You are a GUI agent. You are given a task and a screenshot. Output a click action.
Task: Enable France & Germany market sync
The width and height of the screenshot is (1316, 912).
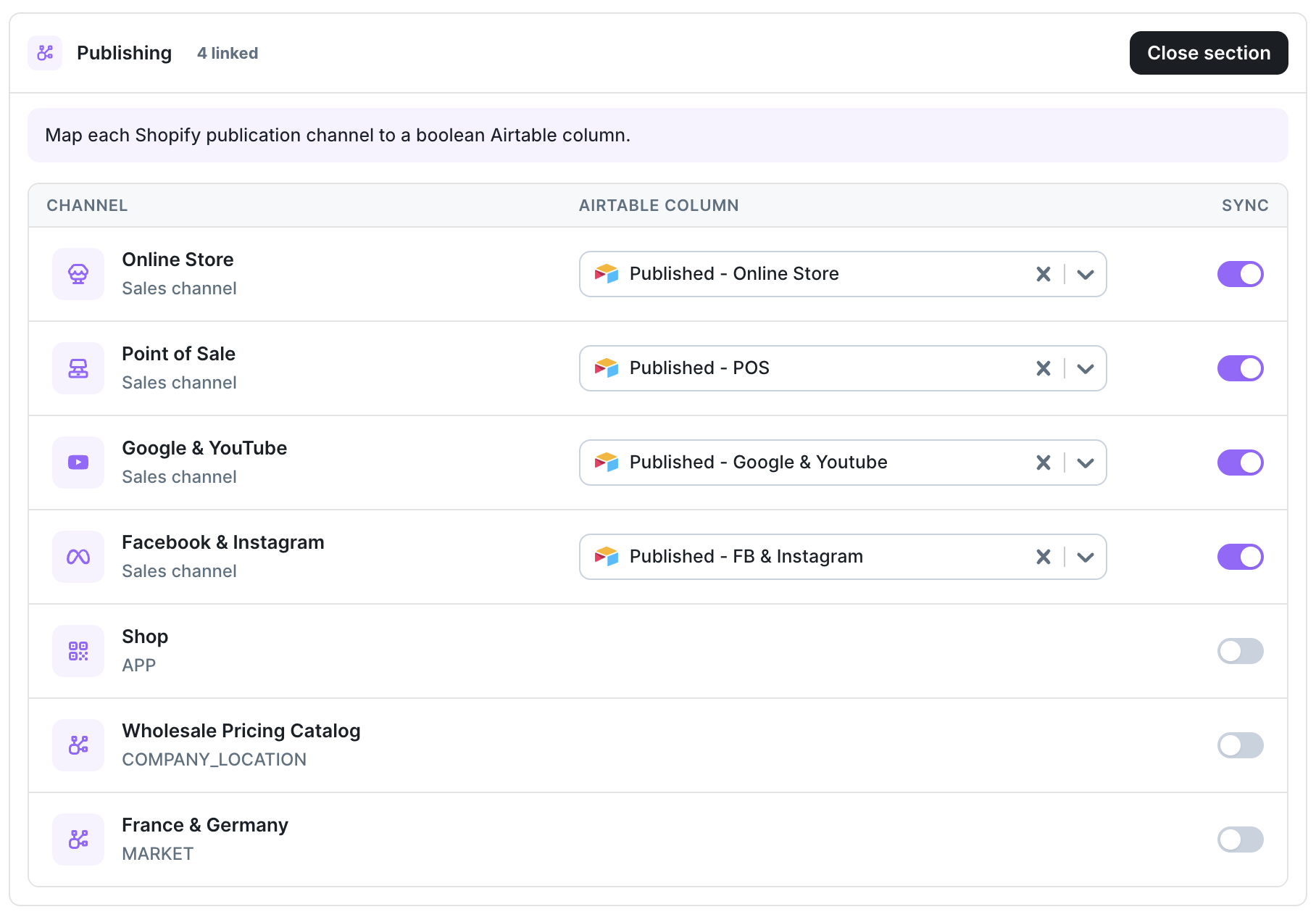click(x=1240, y=840)
